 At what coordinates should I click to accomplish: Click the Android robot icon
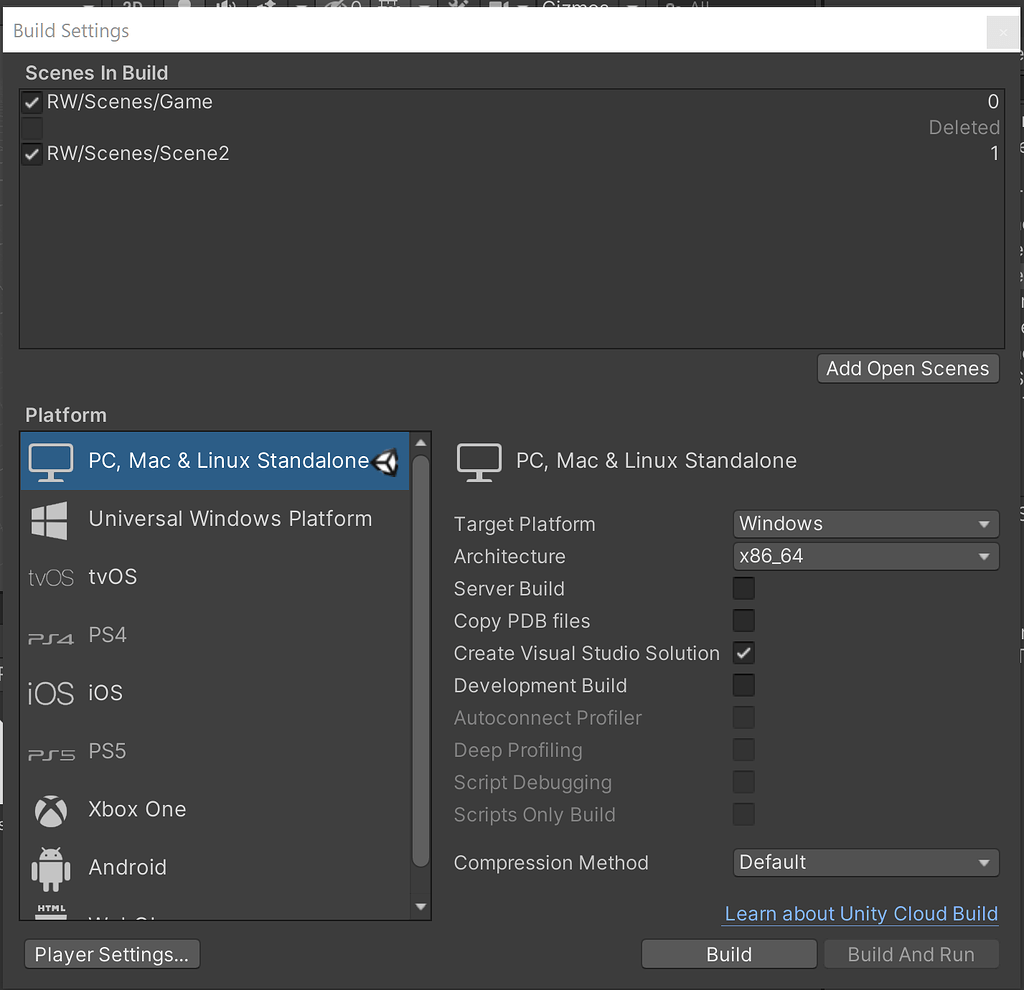pyautogui.click(x=51, y=868)
